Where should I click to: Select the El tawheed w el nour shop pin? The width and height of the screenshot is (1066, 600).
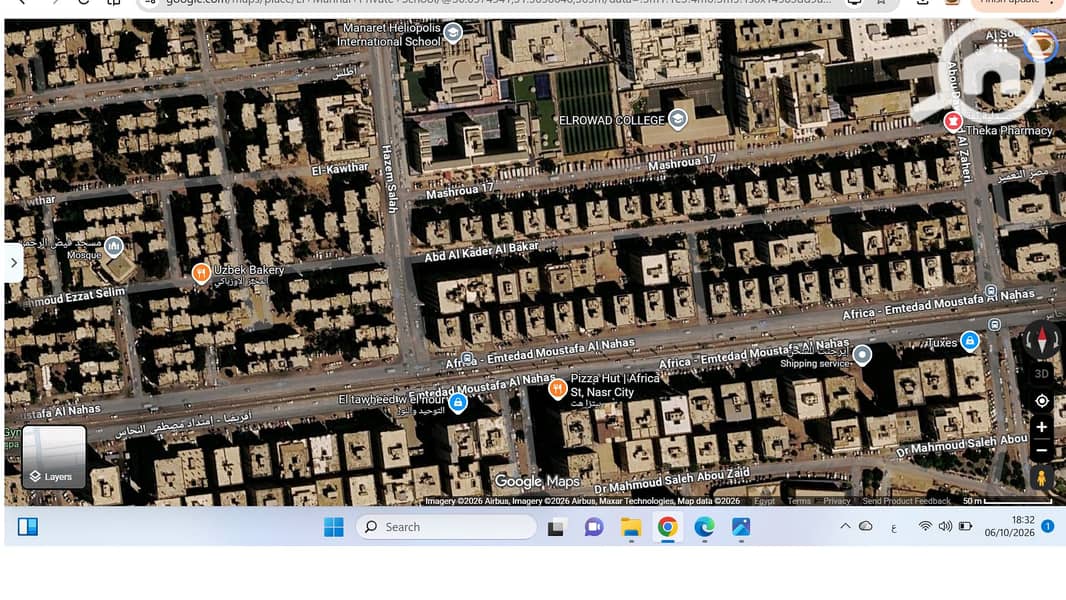click(458, 402)
